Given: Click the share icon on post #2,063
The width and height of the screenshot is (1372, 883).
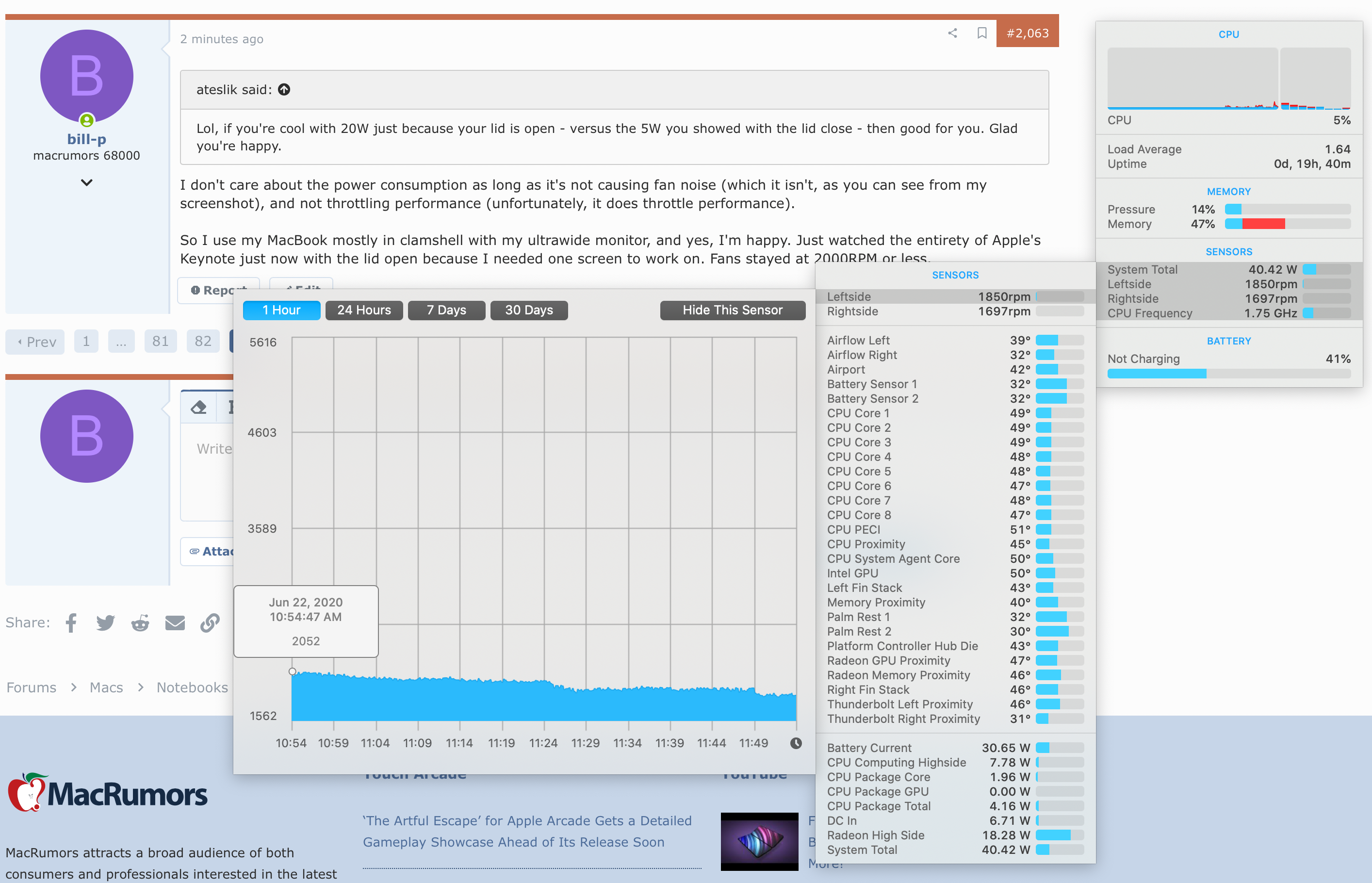Looking at the screenshot, I should coord(952,33).
